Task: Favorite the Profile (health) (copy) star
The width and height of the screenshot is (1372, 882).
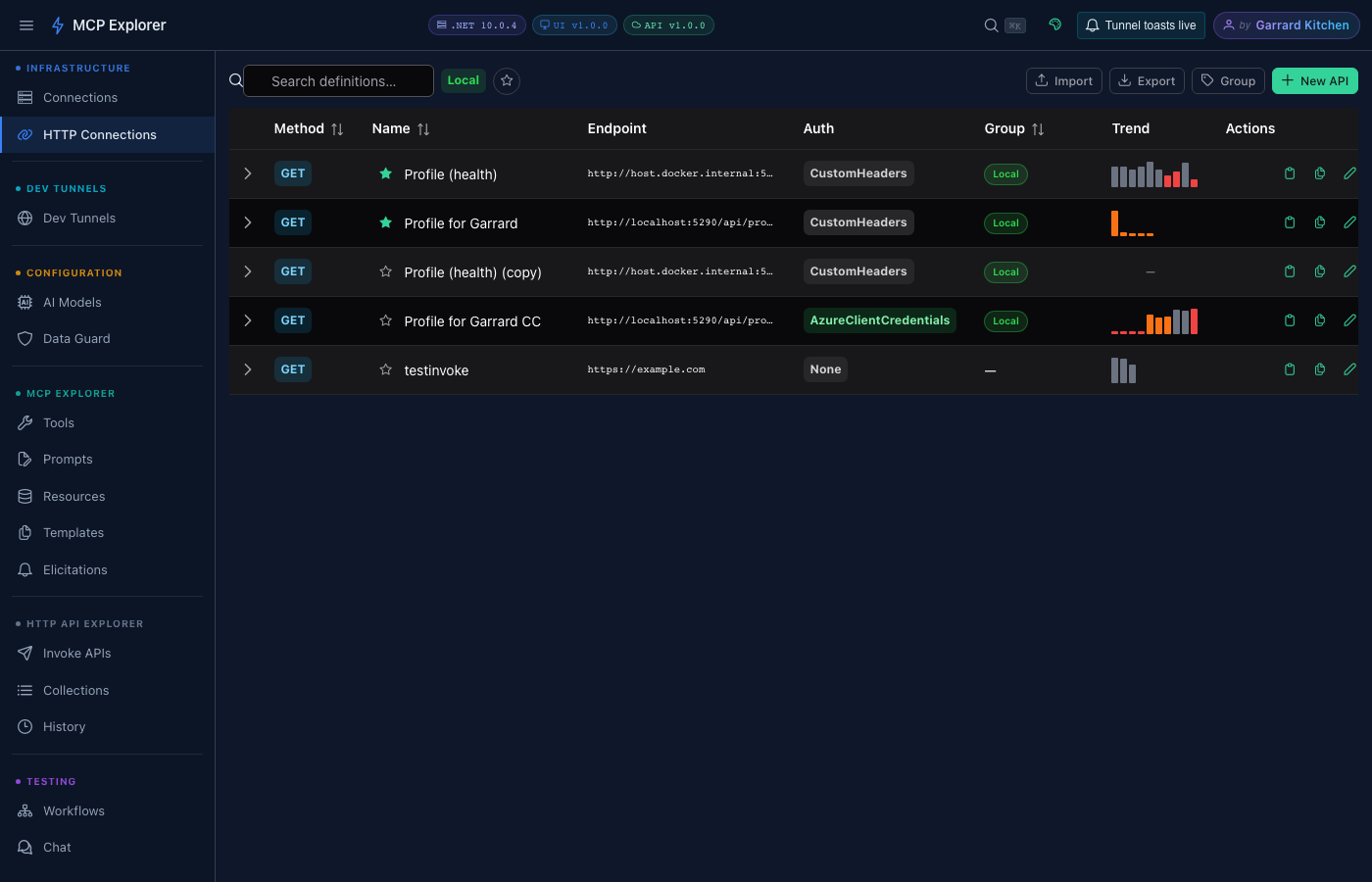Action: (x=386, y=271)
